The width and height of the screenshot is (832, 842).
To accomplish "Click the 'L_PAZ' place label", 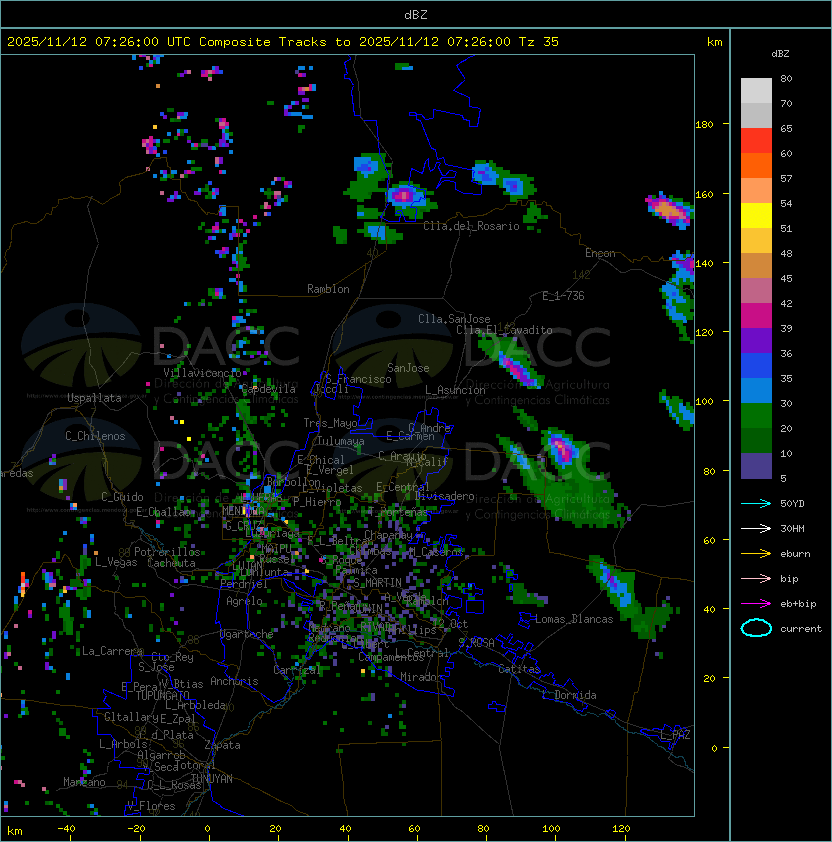I will pos(675,735).
